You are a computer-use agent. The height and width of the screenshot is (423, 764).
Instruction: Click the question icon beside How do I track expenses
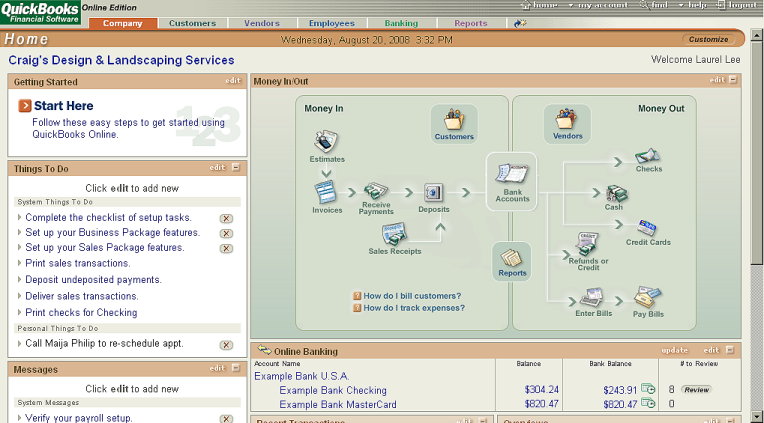(357, 308)
